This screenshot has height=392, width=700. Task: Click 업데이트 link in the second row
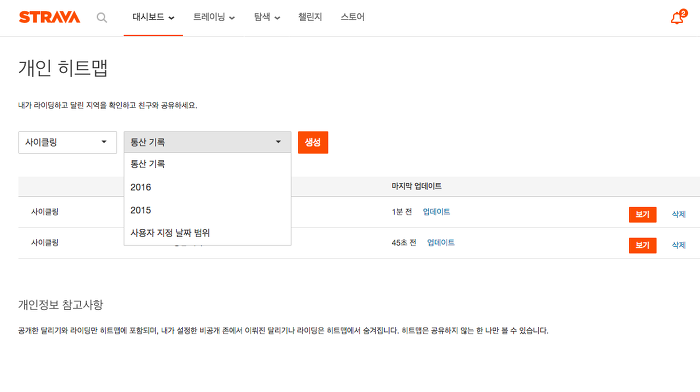click(x=441, y=242)
